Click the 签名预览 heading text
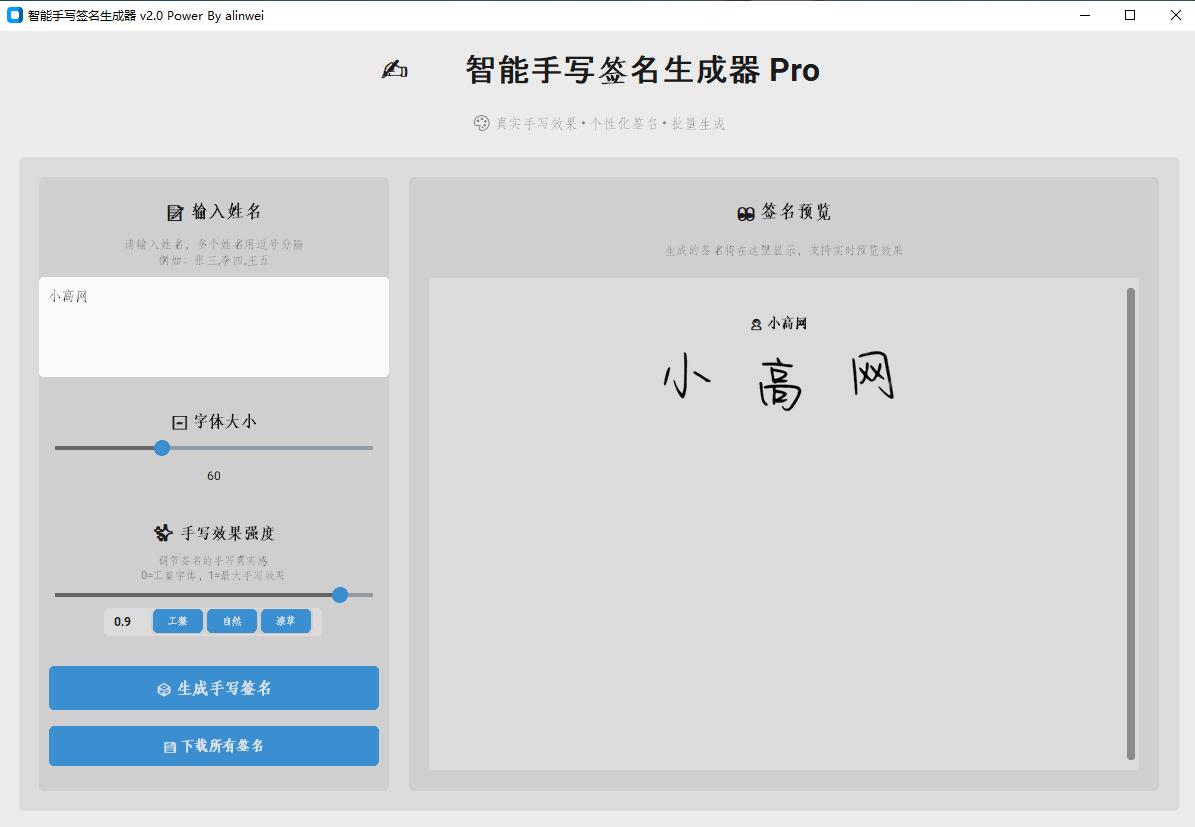 (796, 212)
